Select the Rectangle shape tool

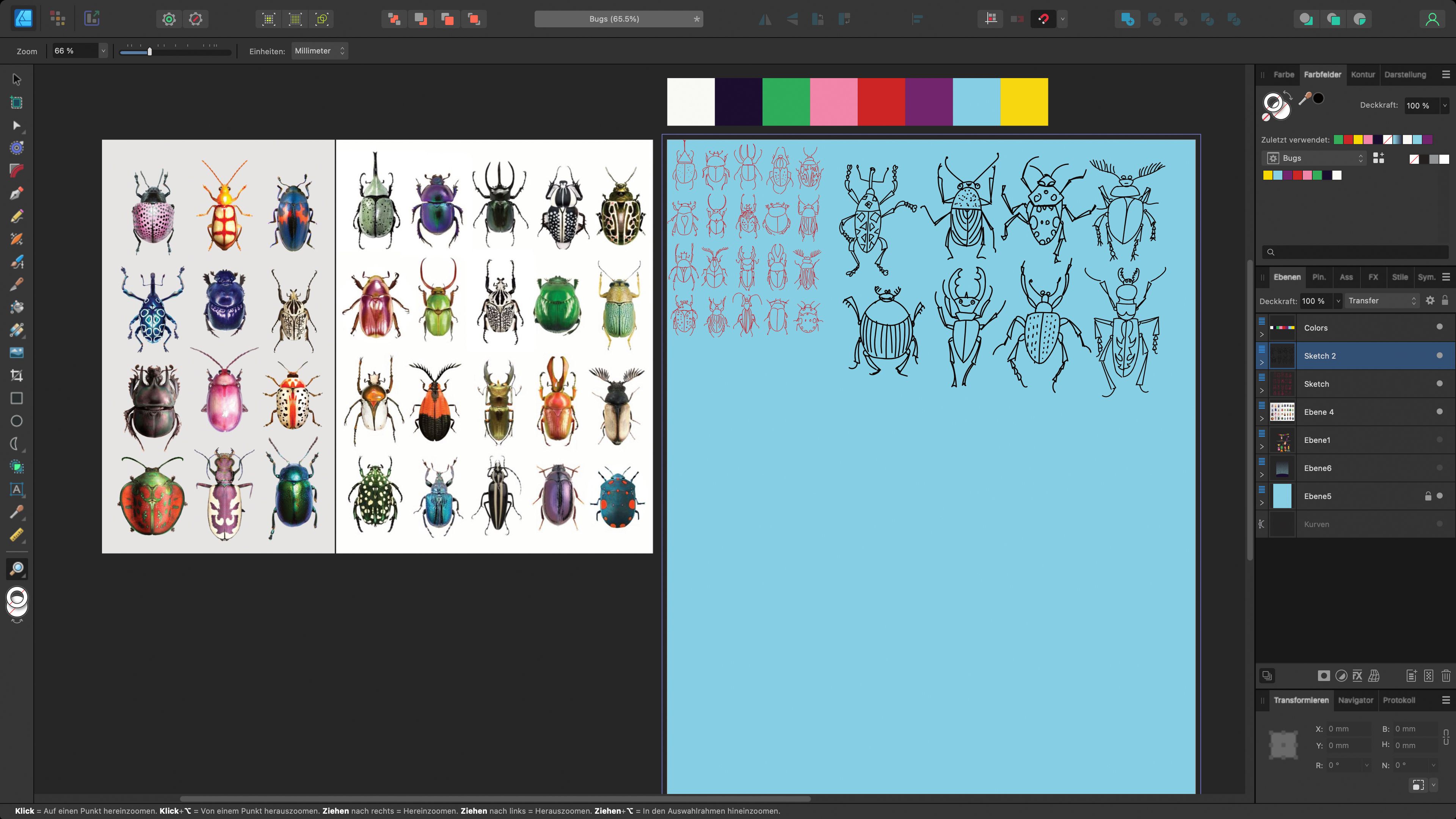click(16, 399)
